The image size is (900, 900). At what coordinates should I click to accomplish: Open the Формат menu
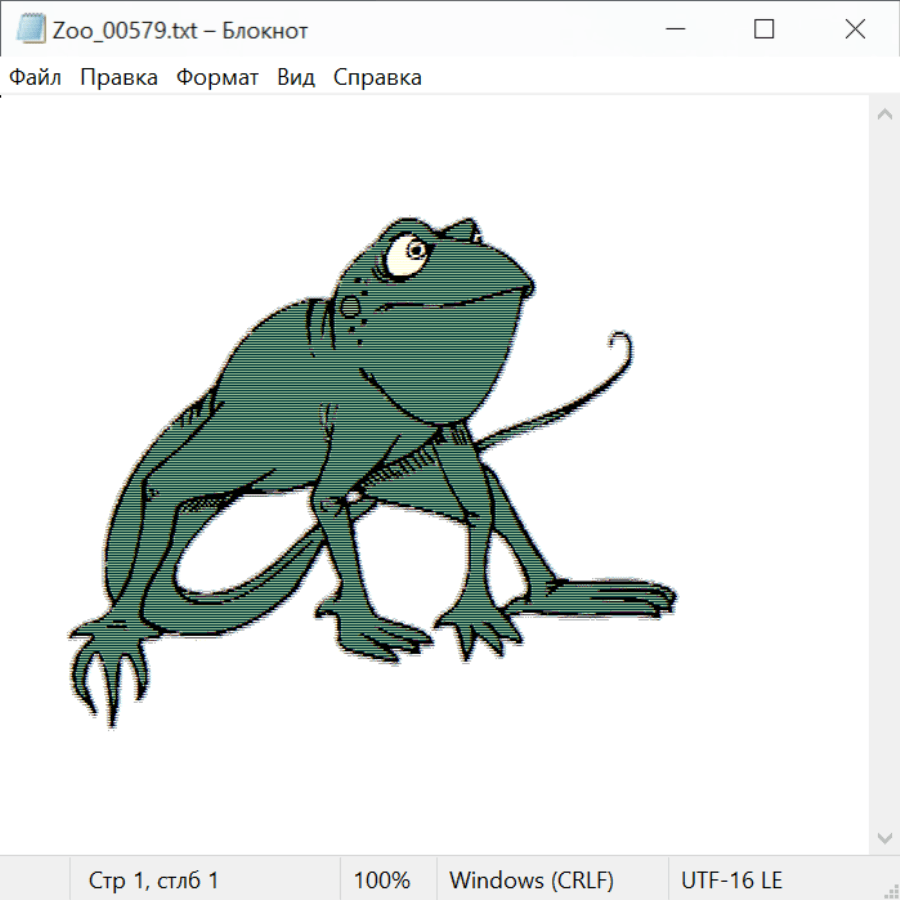point(217,78)
